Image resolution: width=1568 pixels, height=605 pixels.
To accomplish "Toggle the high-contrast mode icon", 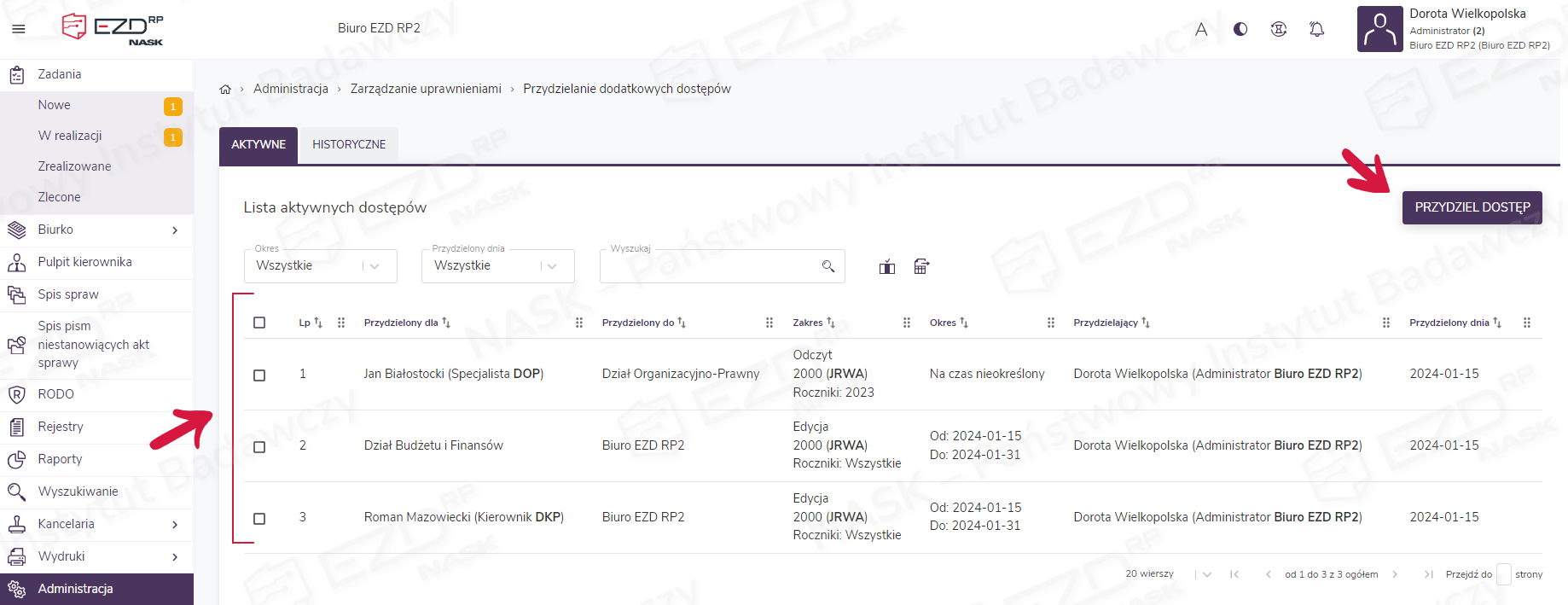I will click(1240, 29).
